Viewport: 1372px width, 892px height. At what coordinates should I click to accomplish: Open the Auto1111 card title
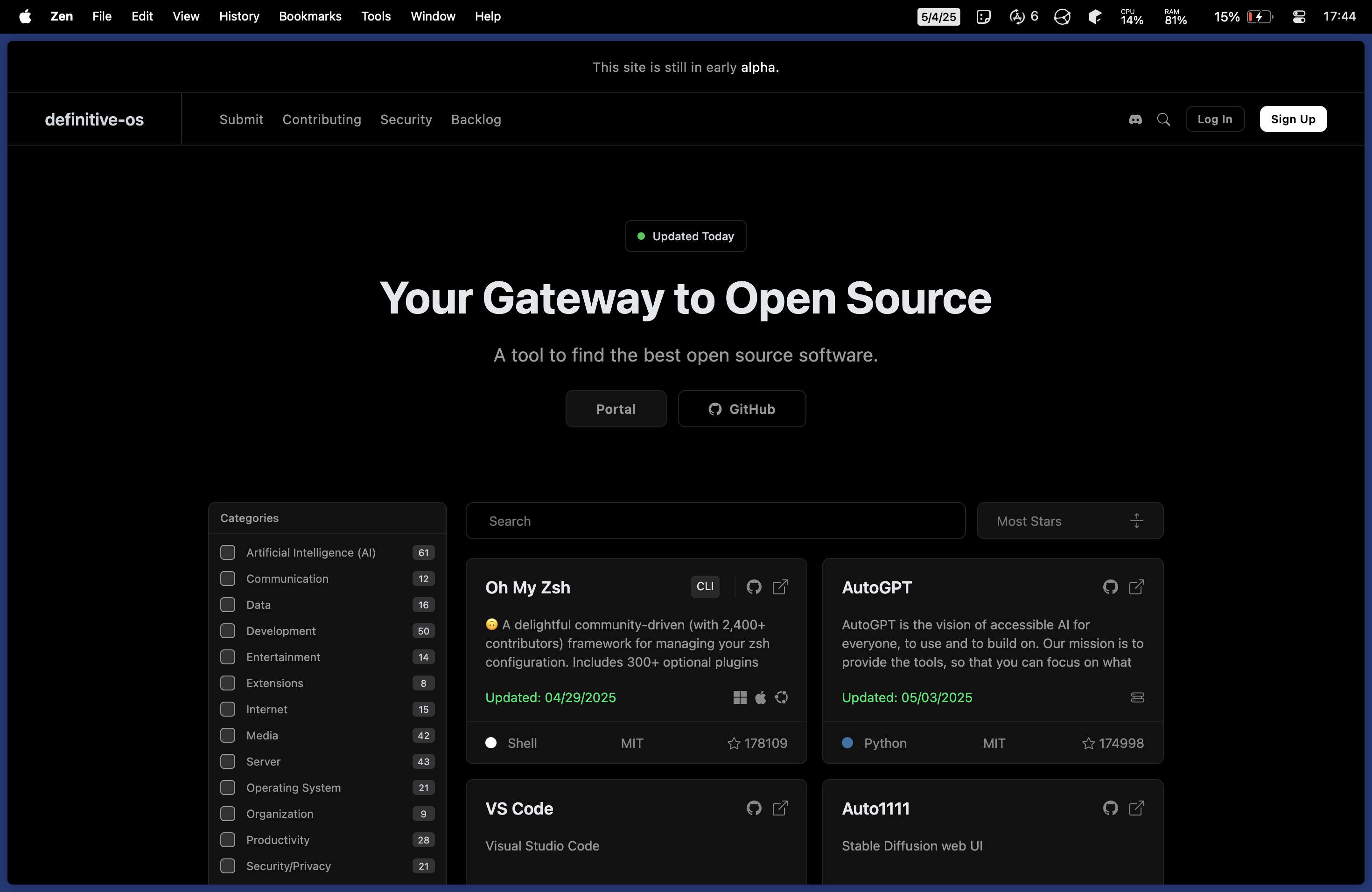click(x=875, y=808)
